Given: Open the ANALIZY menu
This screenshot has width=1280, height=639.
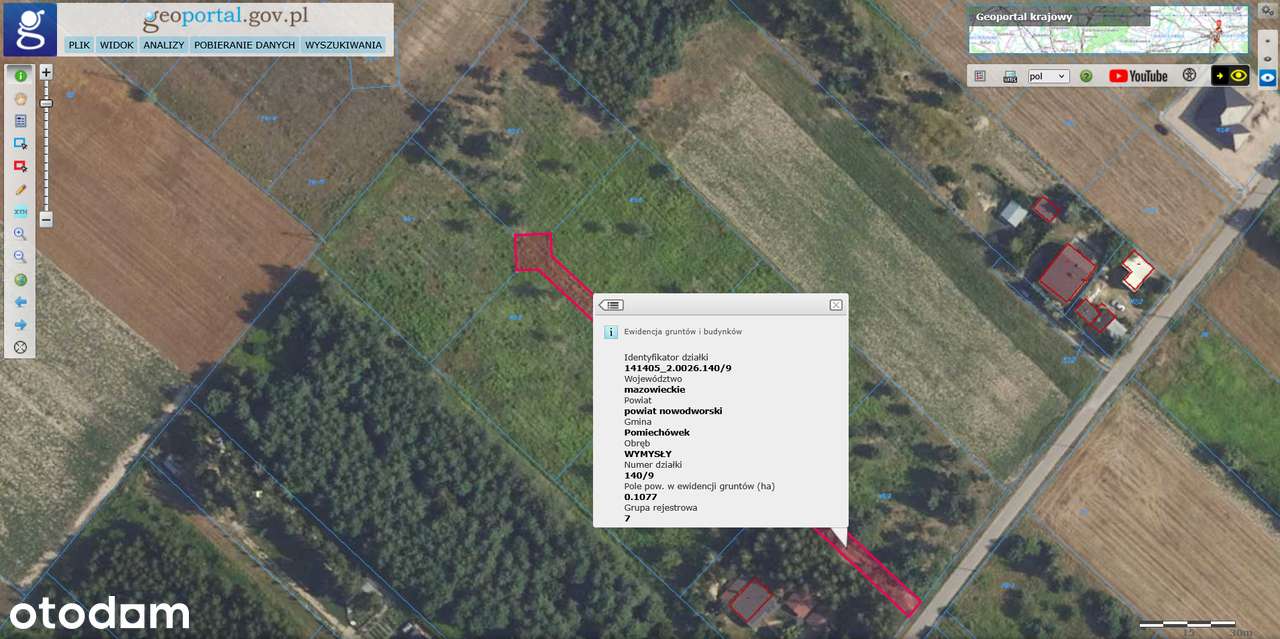Looking at the screenshot, I should click(x=163, y=45).
